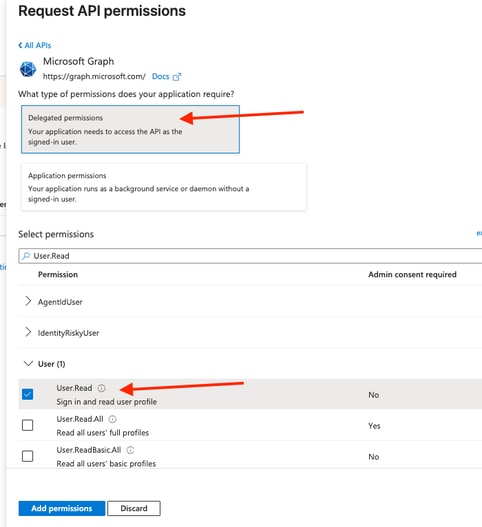Viewport: 482px width, 527px height.
Task: Click the Admin consent required column header
Action: (x=412, y=275)
